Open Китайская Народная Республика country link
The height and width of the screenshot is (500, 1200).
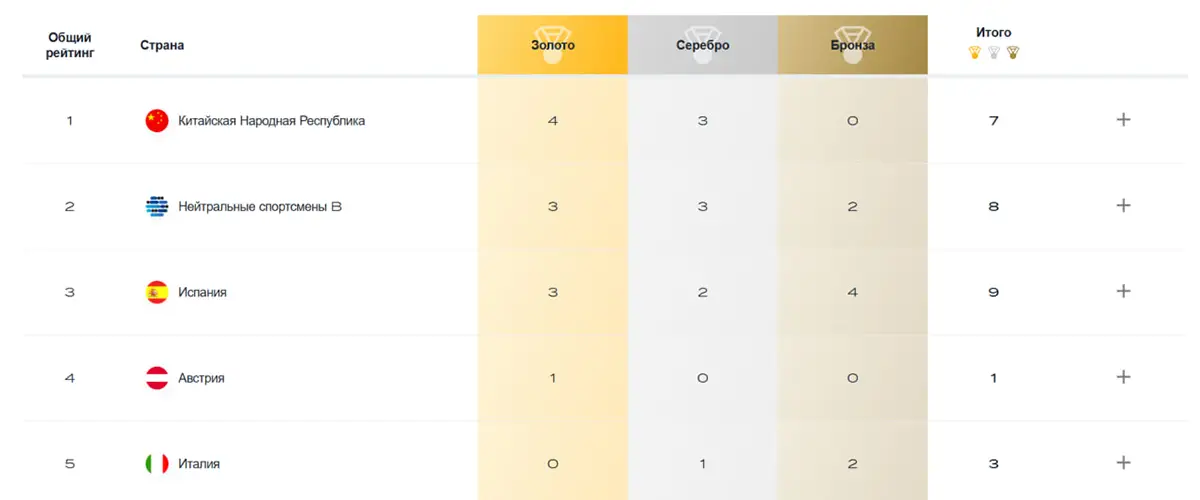(271, 121)
